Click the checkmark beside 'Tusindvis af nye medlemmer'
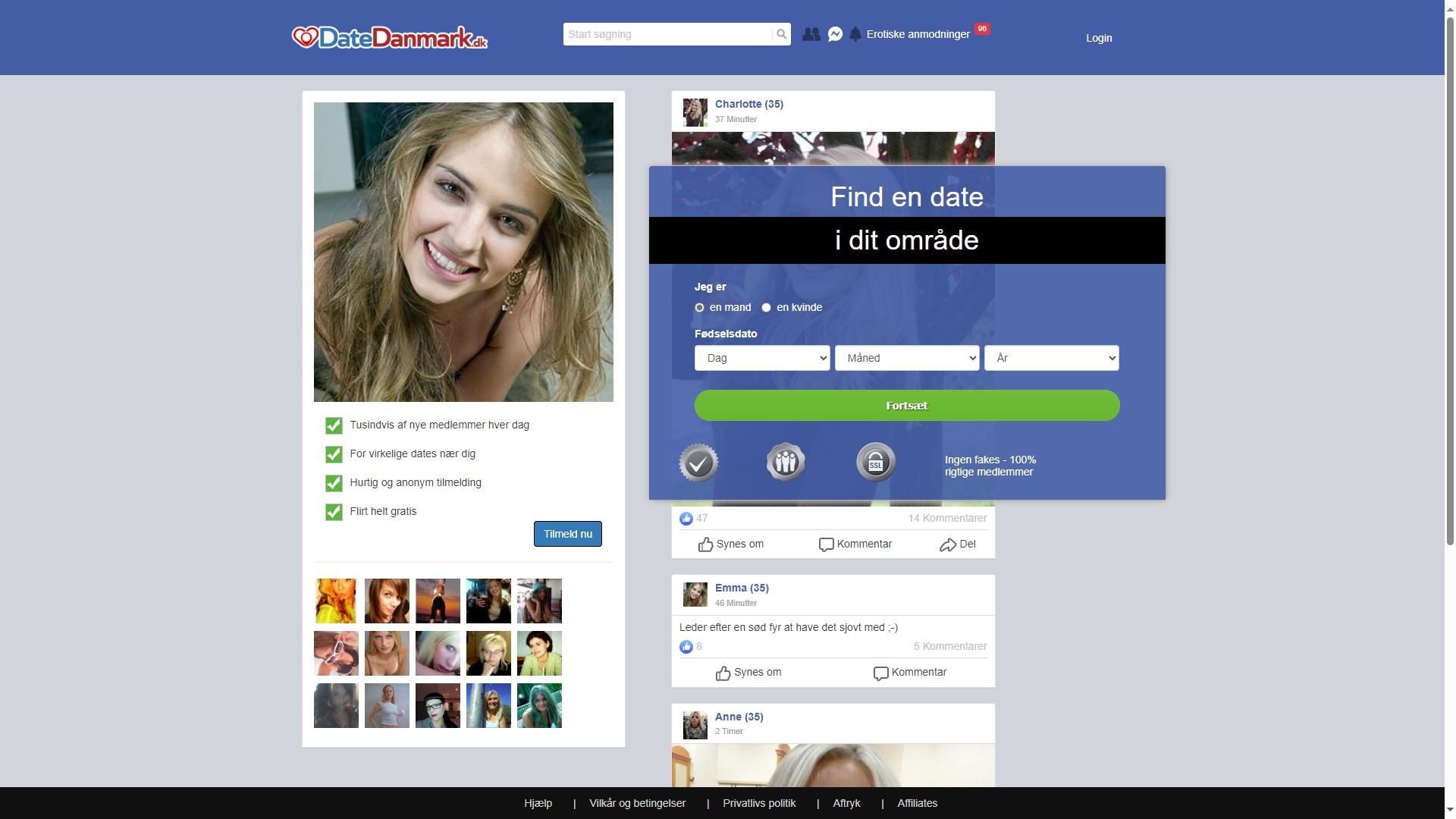Screen dimensions: 1456x819 tap(334, 425)
